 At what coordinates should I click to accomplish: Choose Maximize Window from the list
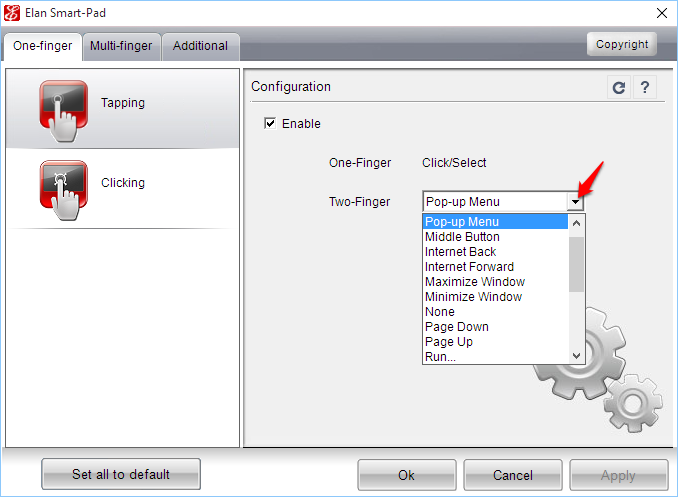495,282
